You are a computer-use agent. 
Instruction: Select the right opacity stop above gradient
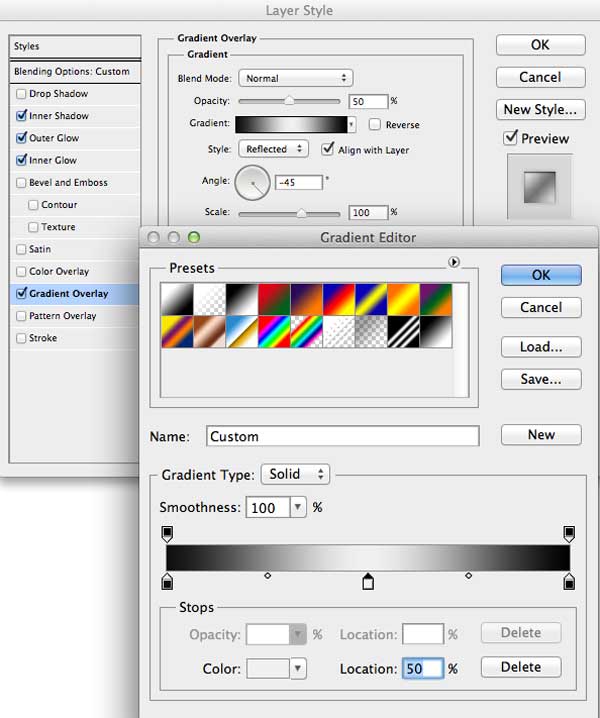coord(569,534)
